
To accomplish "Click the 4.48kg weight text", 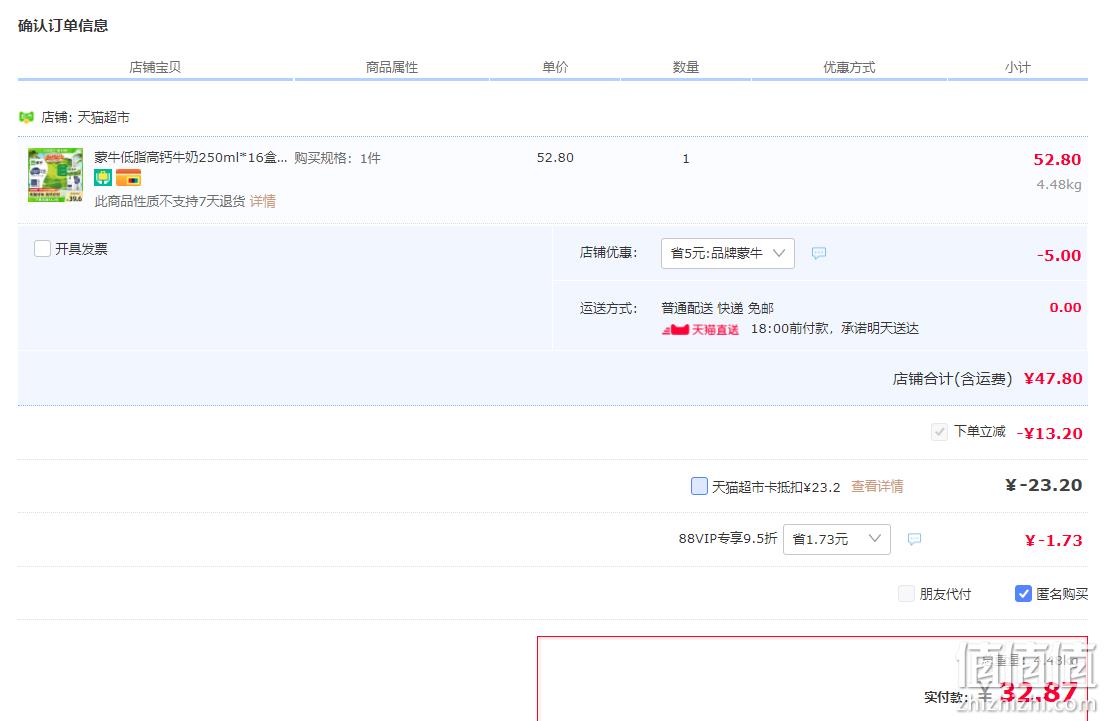I will pyautogui.click(x=1059, y=184).
